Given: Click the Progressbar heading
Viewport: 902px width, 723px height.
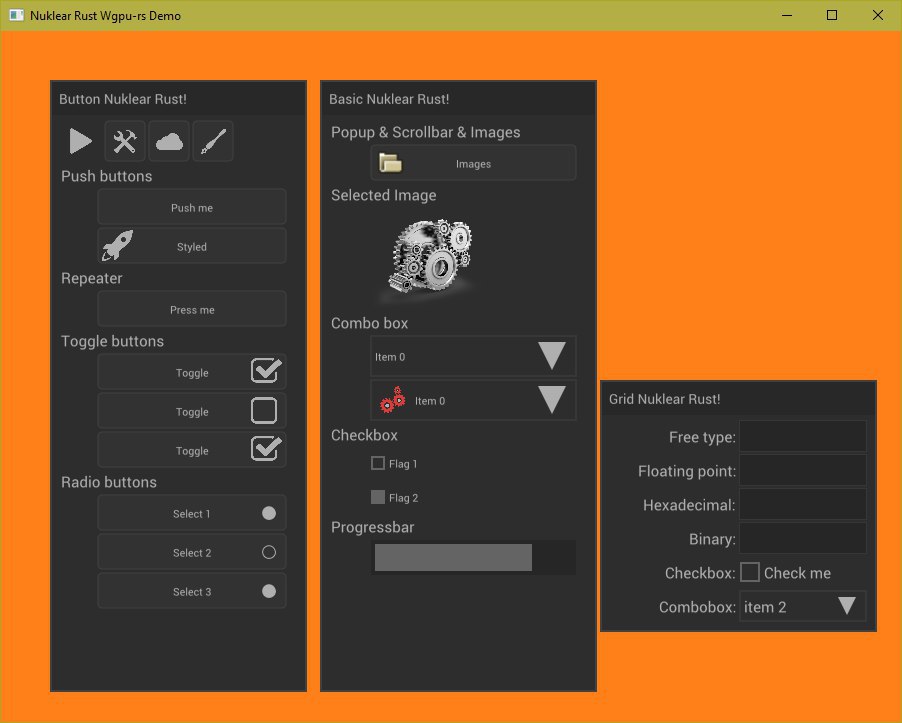Looking at the screenshot, I should tap(372, 527).
